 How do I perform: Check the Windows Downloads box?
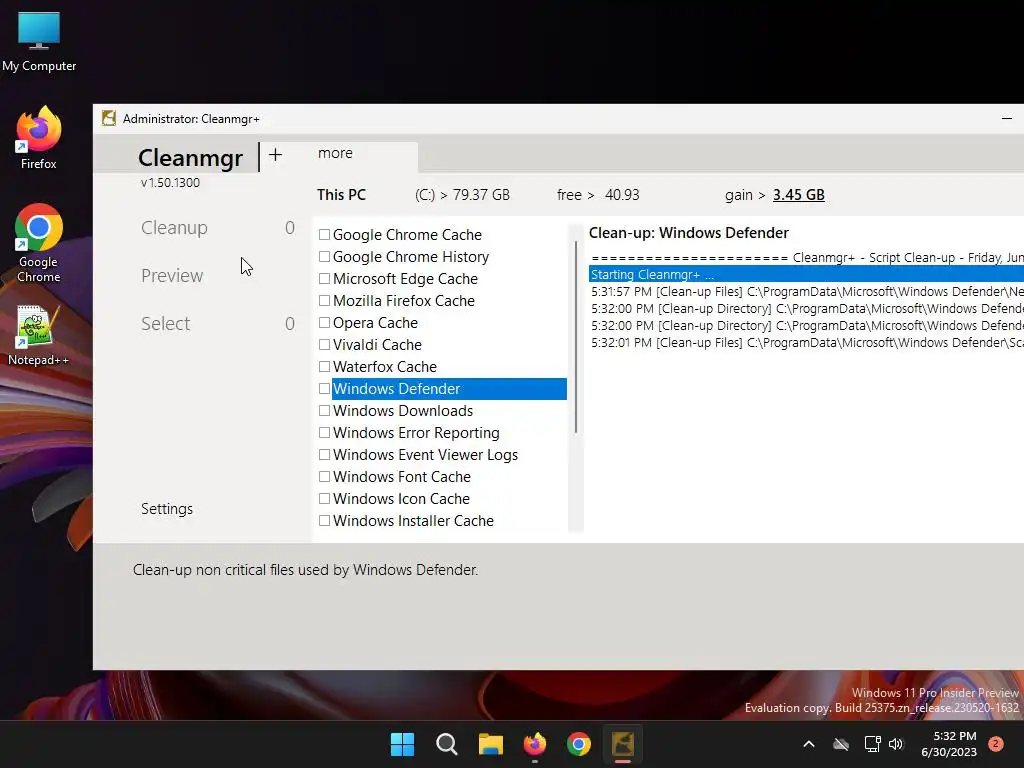coord(324,410)
